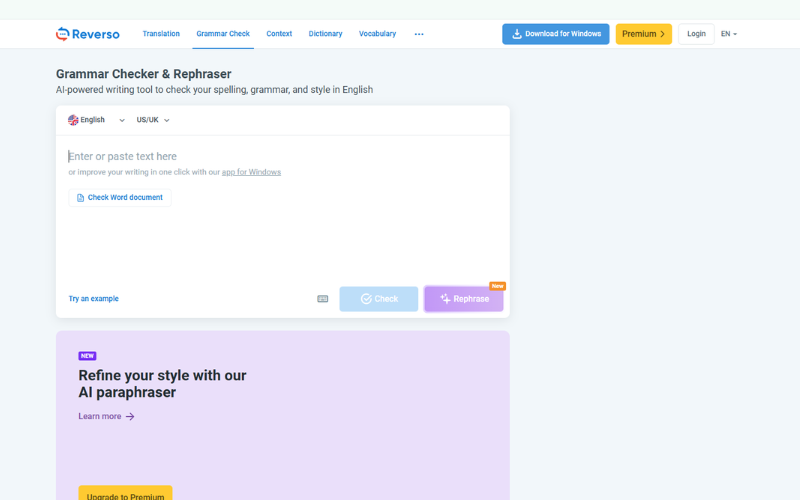This screenshot has width=800, height=500.
Task: Click the purple NEW label in banner
Action: [87, 356]
